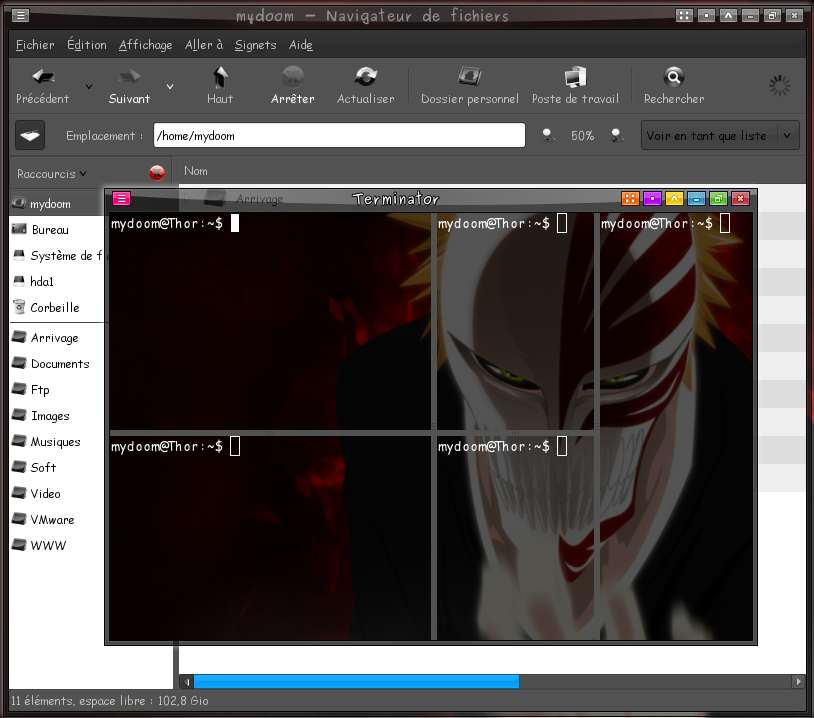Open the Images bookmark in sidebar

[57, 415]
